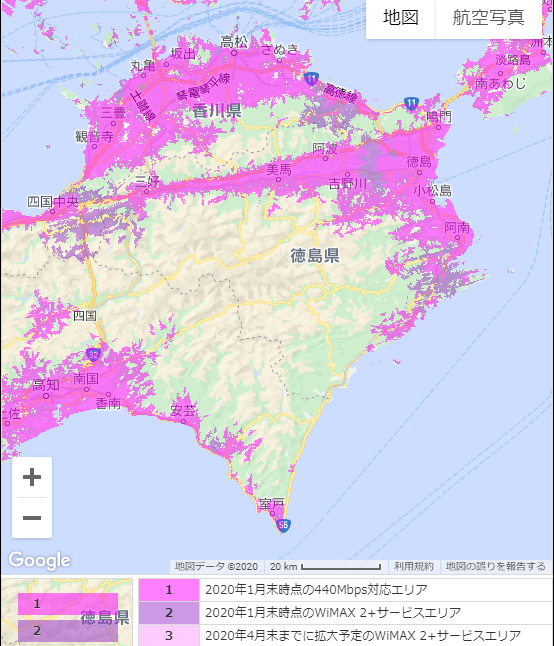Image resolution: width=554 pixels, height=646 pixels.
Task: Click the legend sample map thumbnail
Action: [67, 612]
